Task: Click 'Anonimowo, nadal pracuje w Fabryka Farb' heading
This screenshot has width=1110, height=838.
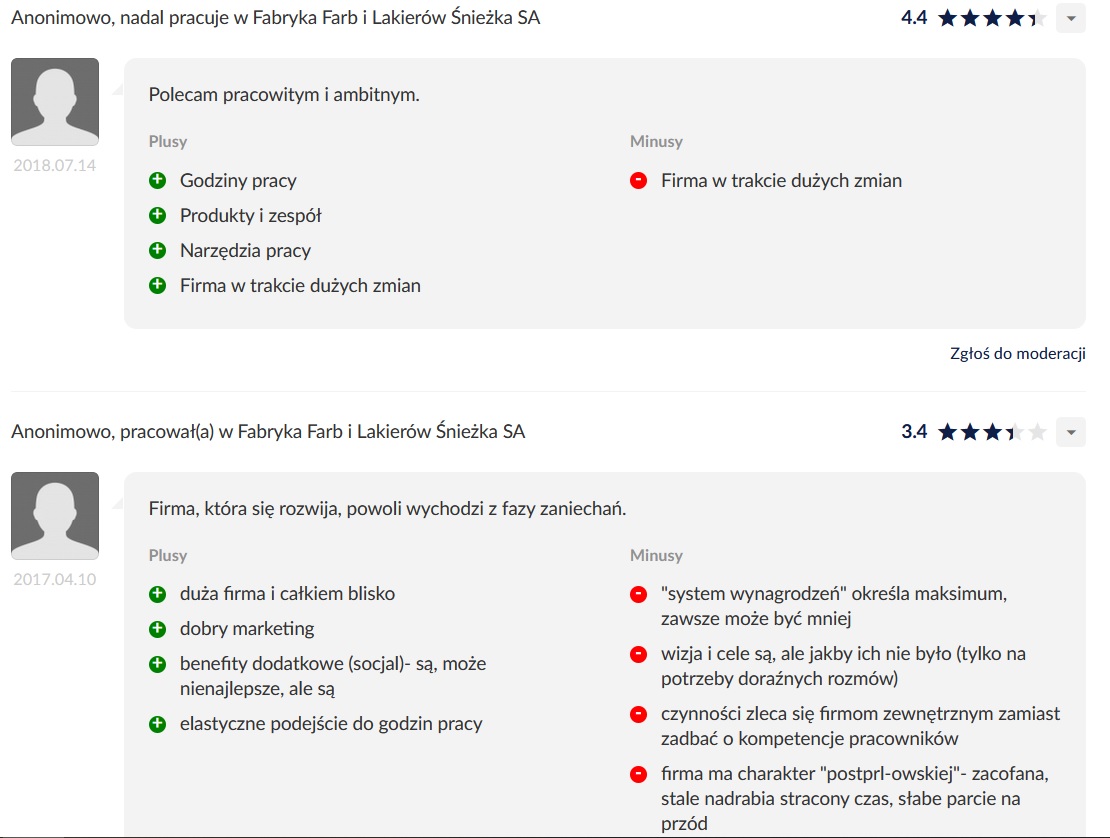Action: tap(275, 18)
